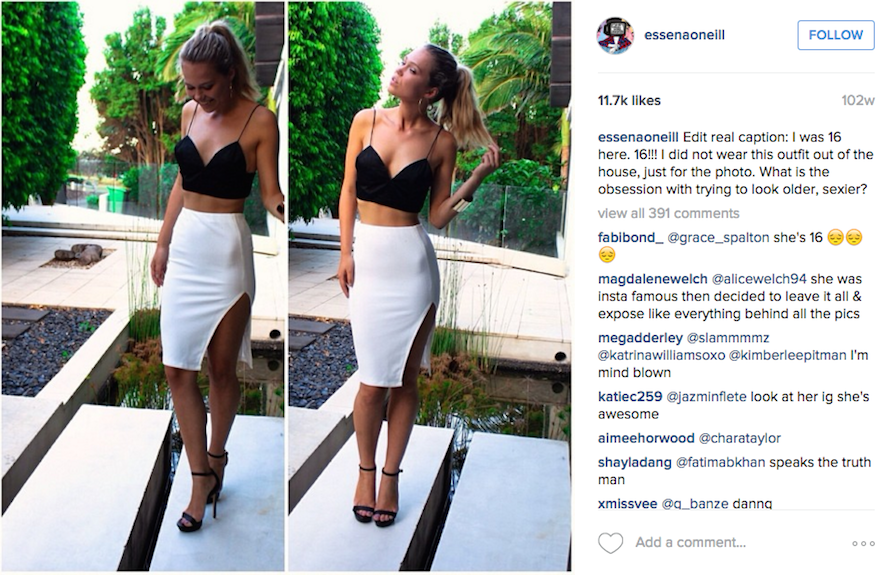This screenshot has width=895, height=575.
Task: Click the FOLLOW button
Action: point(836,35)
